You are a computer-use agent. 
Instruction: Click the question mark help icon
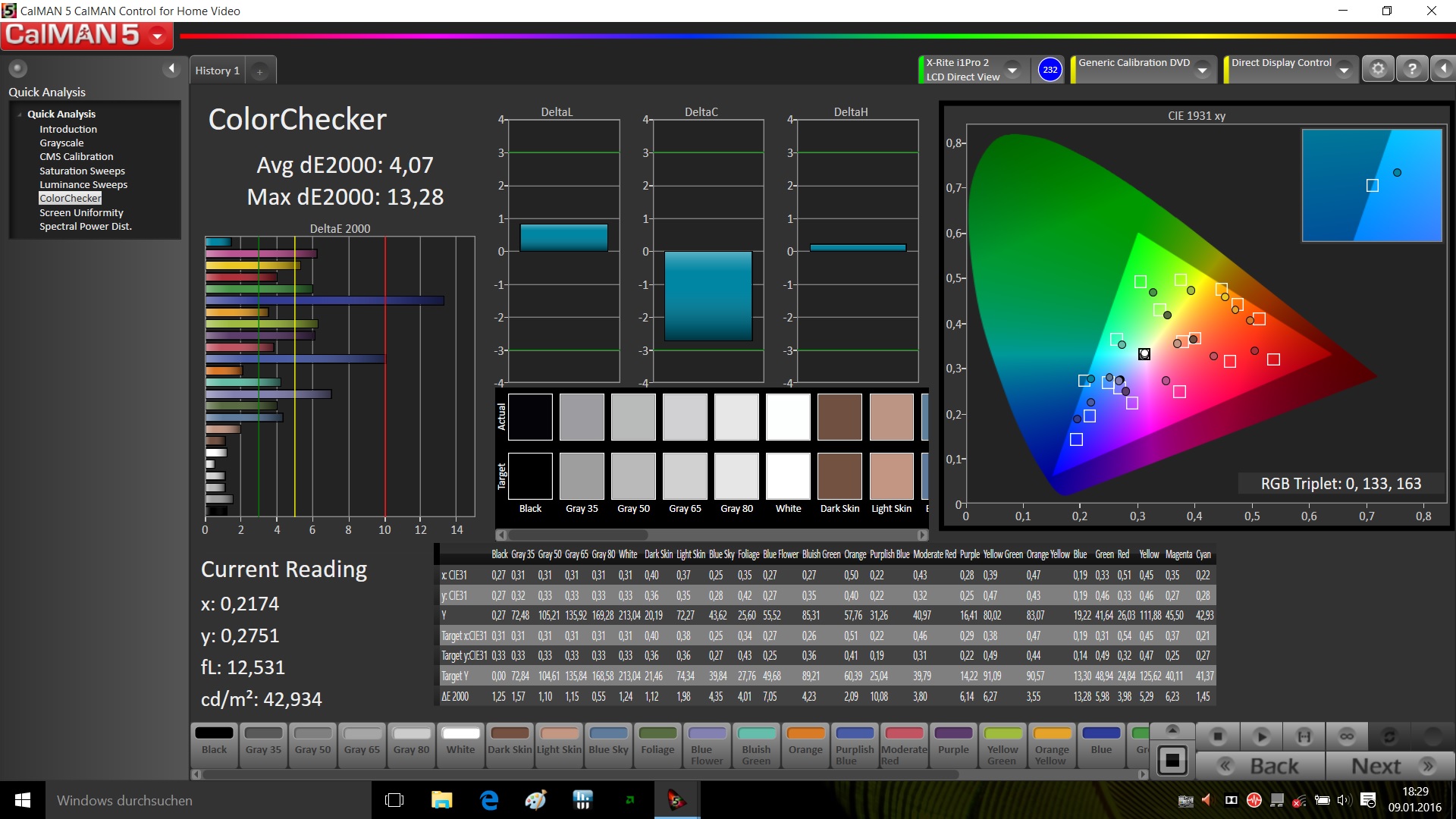pos(1412,69)
